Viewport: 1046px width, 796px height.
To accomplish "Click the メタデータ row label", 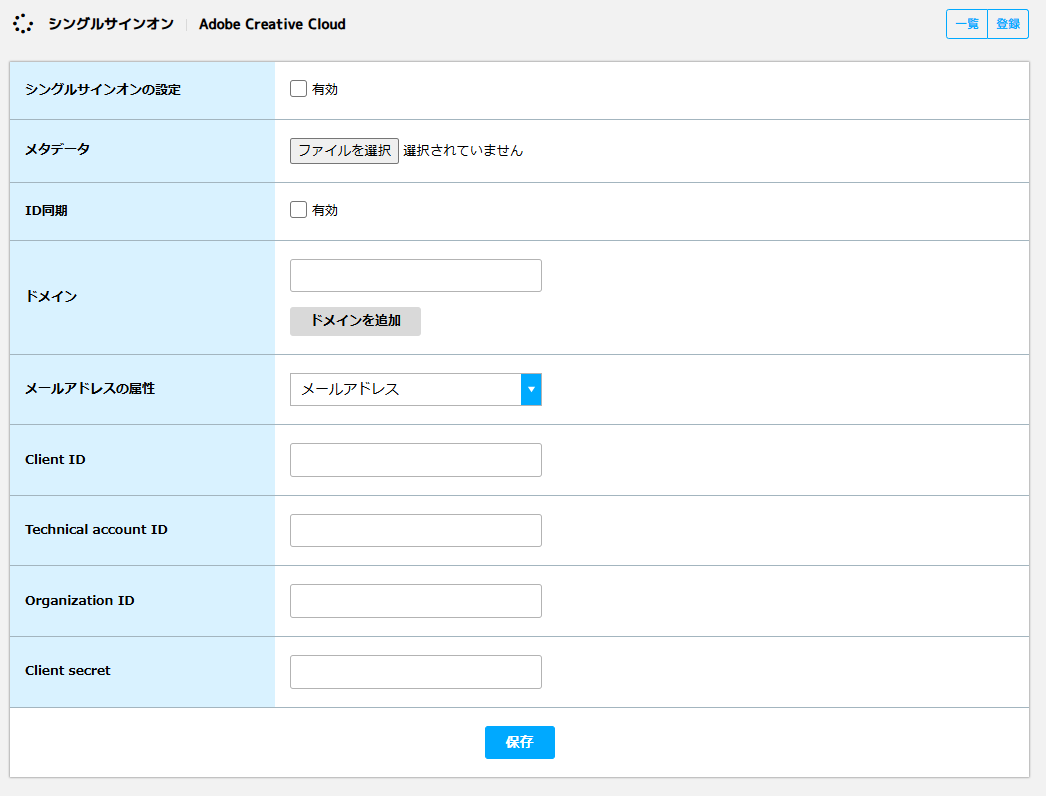I will pos(57,149).
